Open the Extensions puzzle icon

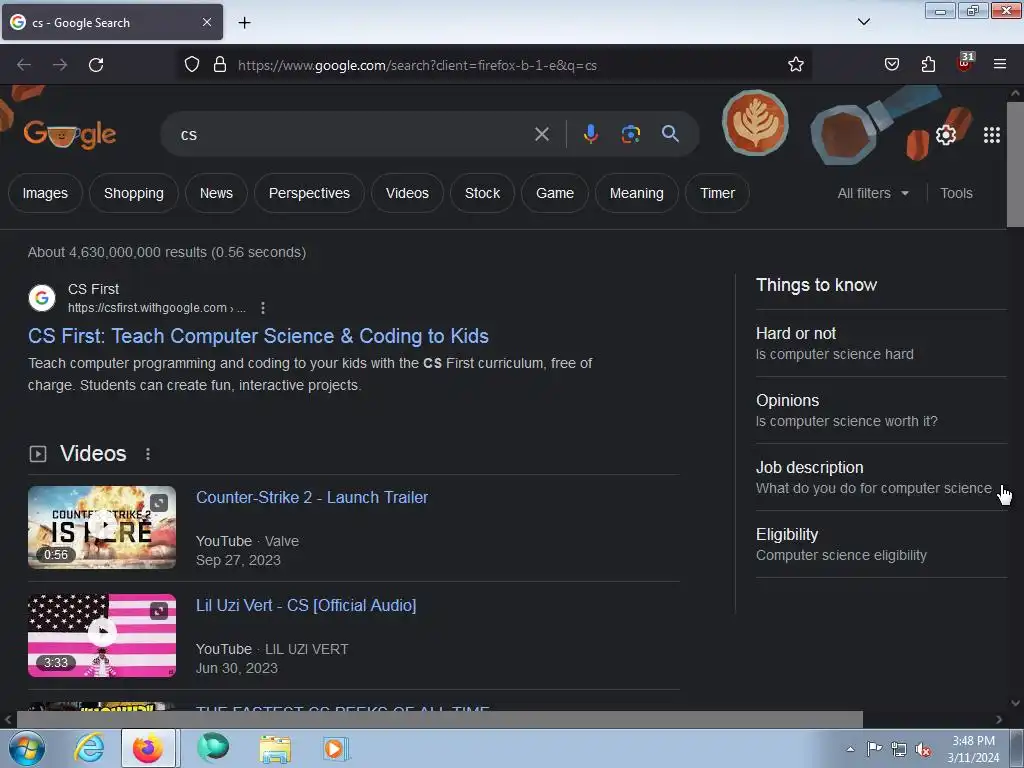click(928, 65)
